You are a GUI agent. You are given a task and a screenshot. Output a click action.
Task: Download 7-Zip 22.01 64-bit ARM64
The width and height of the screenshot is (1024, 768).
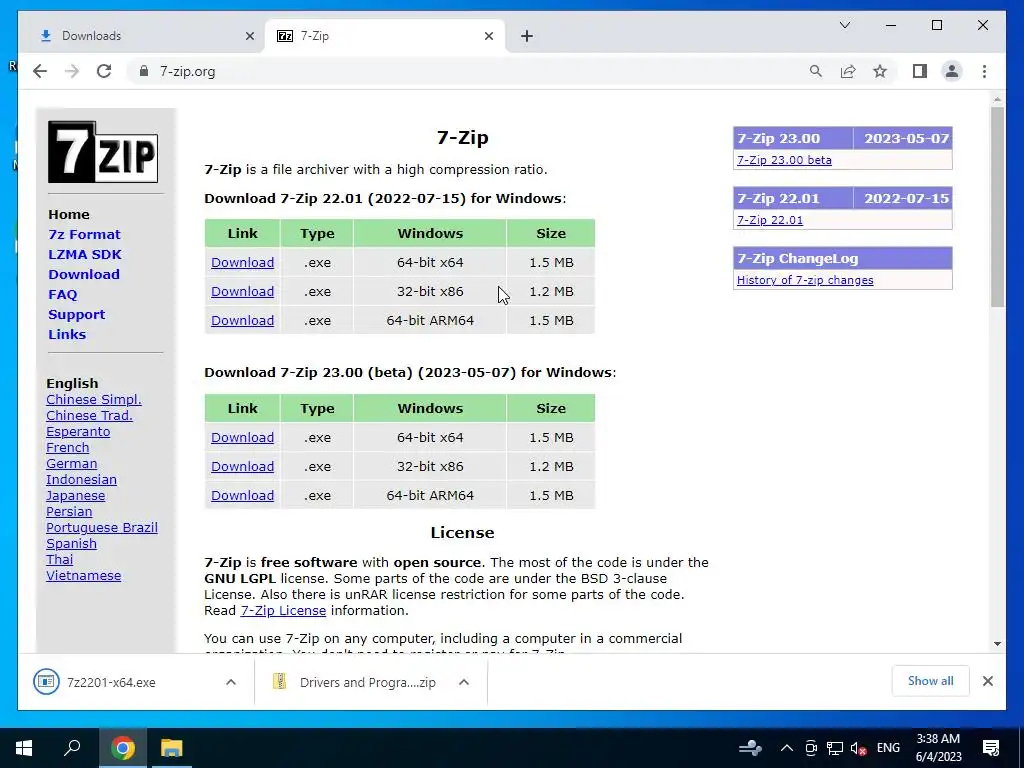click(242, 321)
